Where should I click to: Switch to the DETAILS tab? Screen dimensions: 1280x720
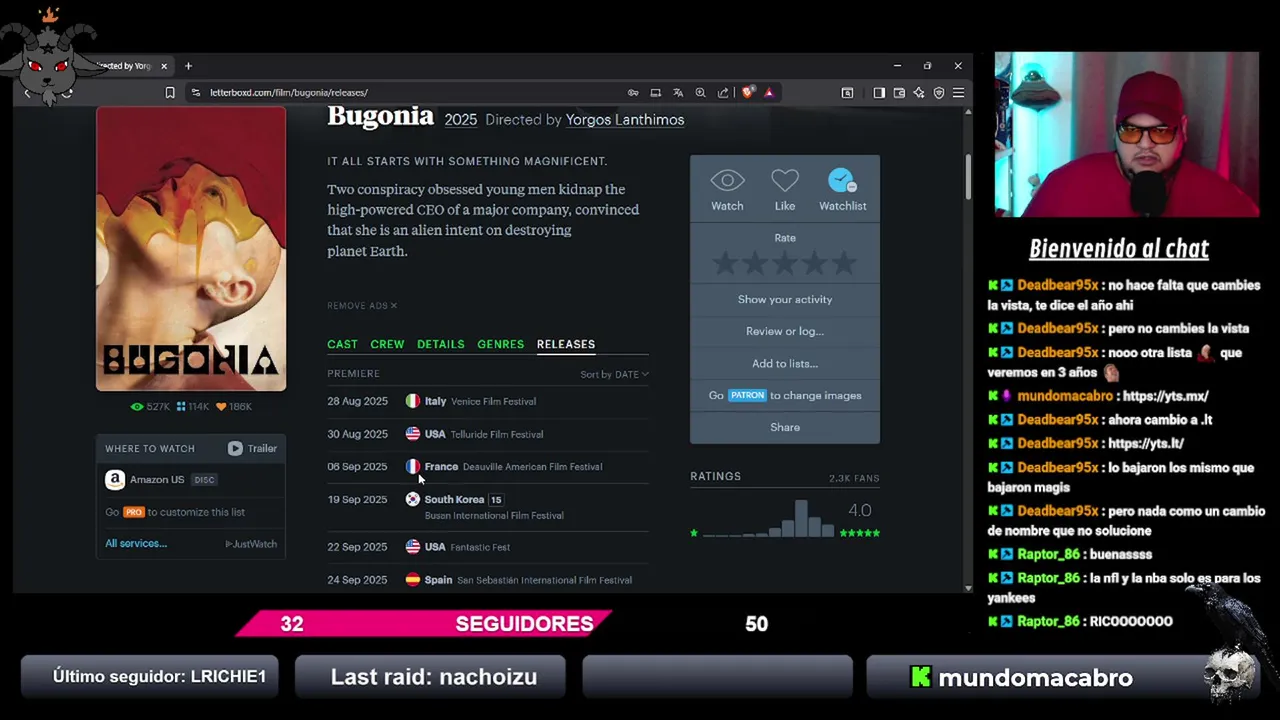pos(440,344)
